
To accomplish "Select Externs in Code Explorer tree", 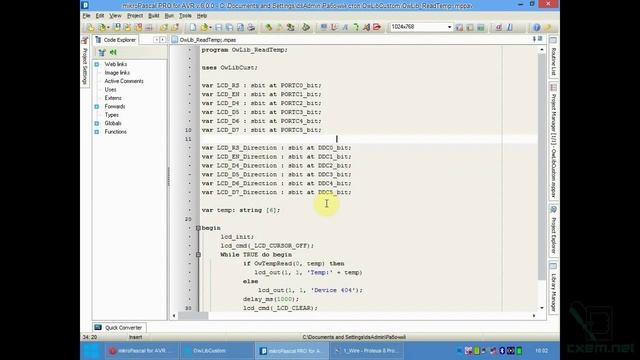I will 113,98.
